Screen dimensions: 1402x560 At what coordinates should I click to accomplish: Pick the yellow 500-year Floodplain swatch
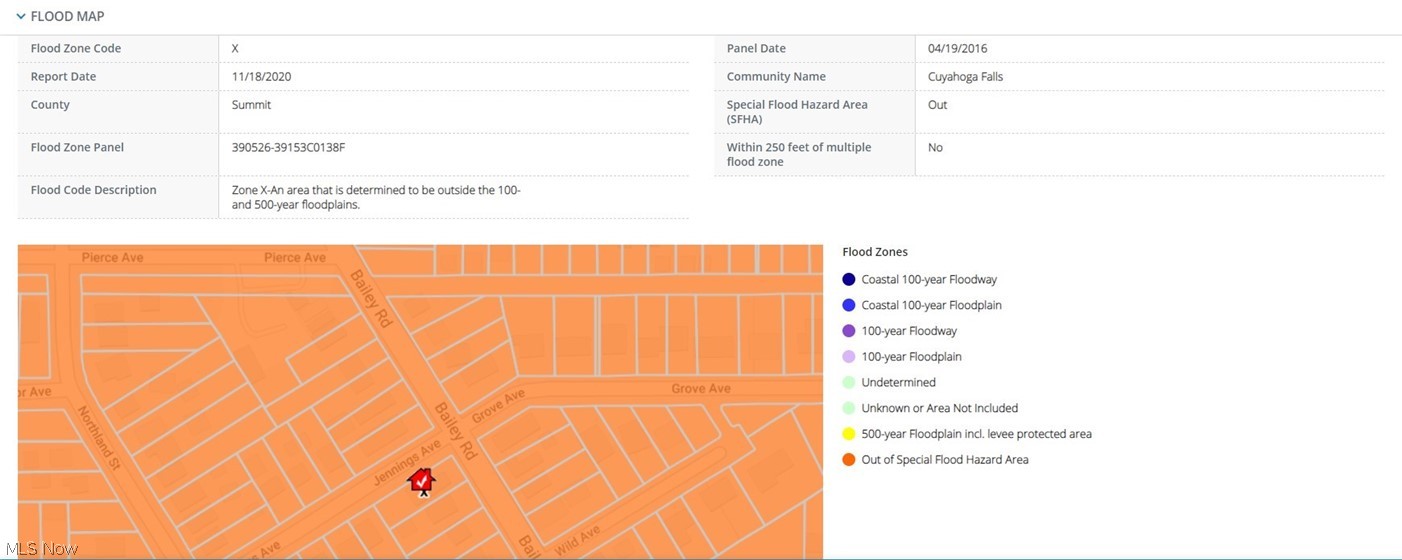849,434
